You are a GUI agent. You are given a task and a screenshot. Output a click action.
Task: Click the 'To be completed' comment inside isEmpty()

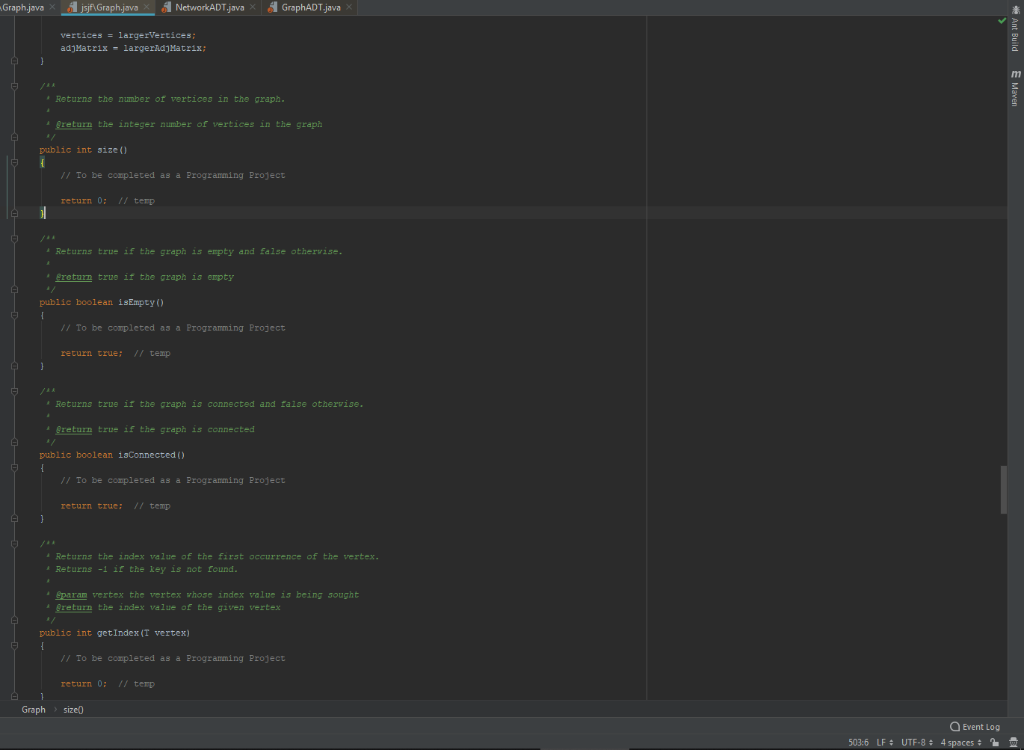172,328
